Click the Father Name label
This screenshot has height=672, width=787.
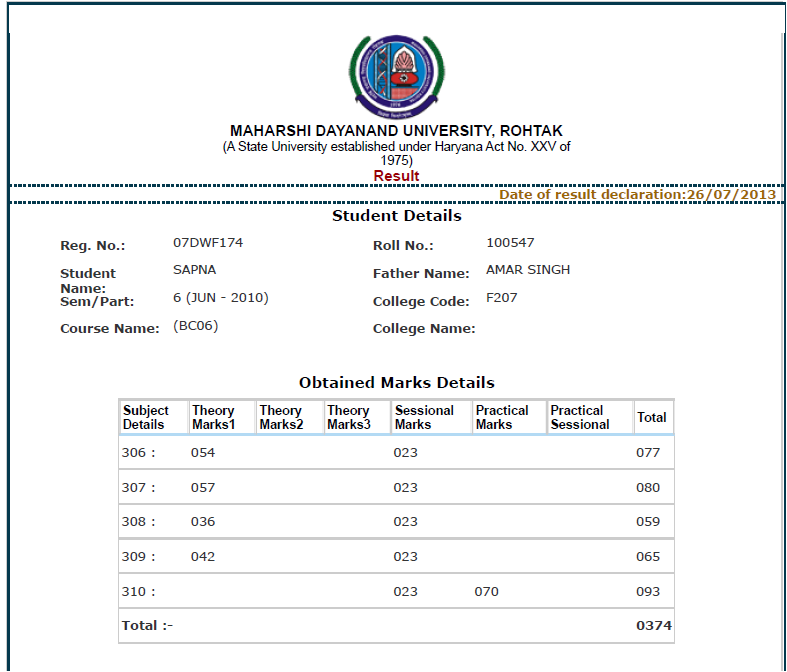click(x=421, y=274)
